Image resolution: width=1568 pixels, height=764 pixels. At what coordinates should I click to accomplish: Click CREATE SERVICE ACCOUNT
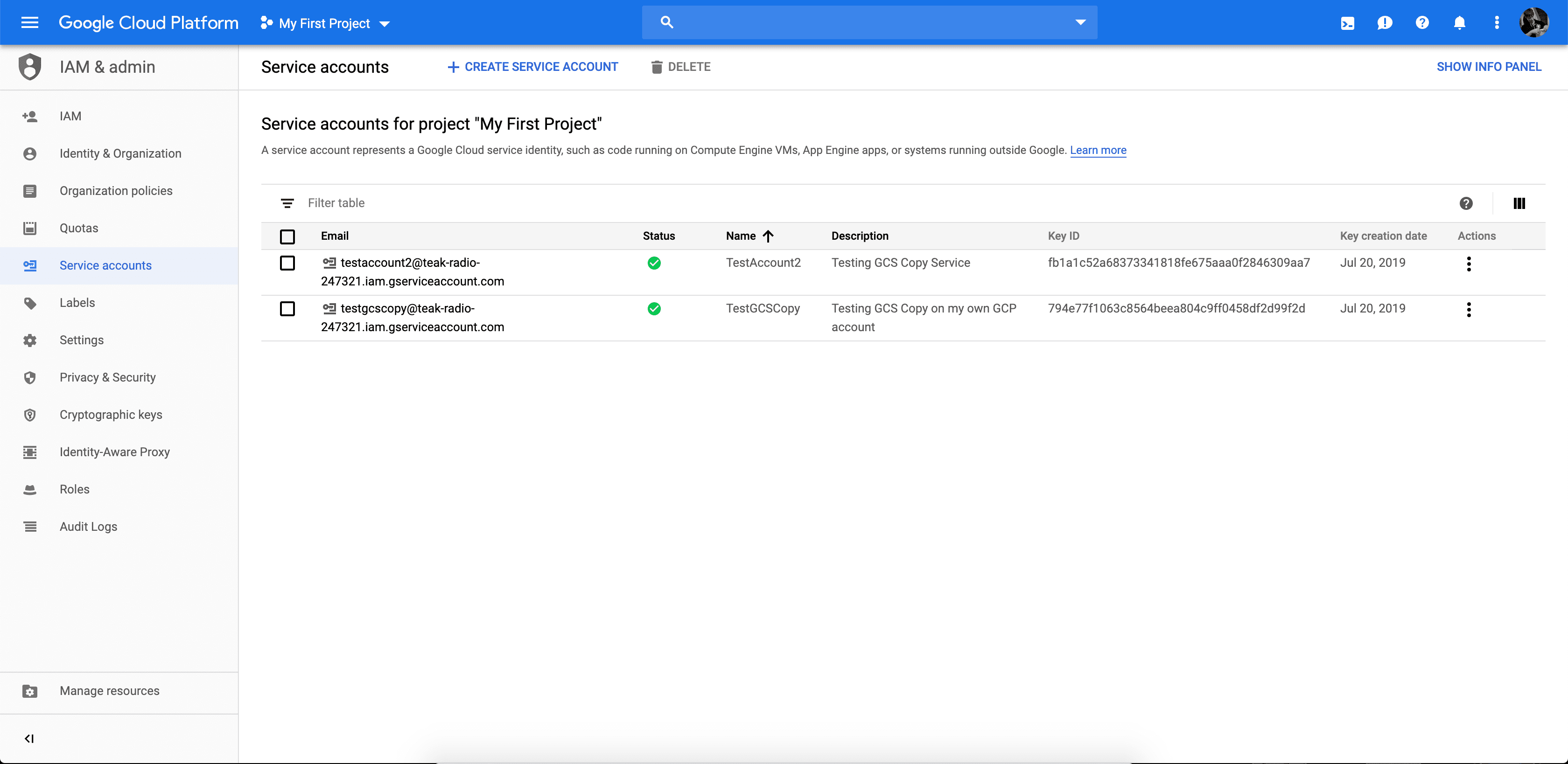coord(532,66)
